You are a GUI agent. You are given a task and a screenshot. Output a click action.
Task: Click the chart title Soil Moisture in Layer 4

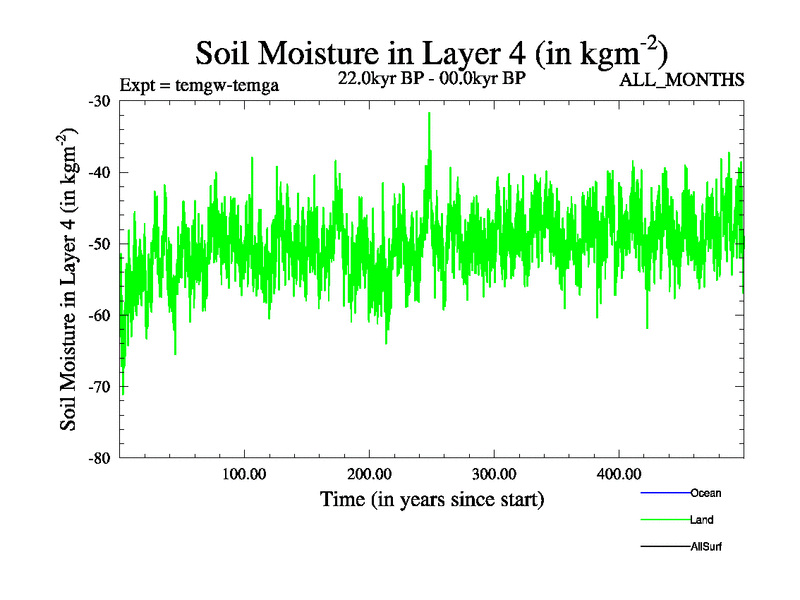[x=431, y=52]
